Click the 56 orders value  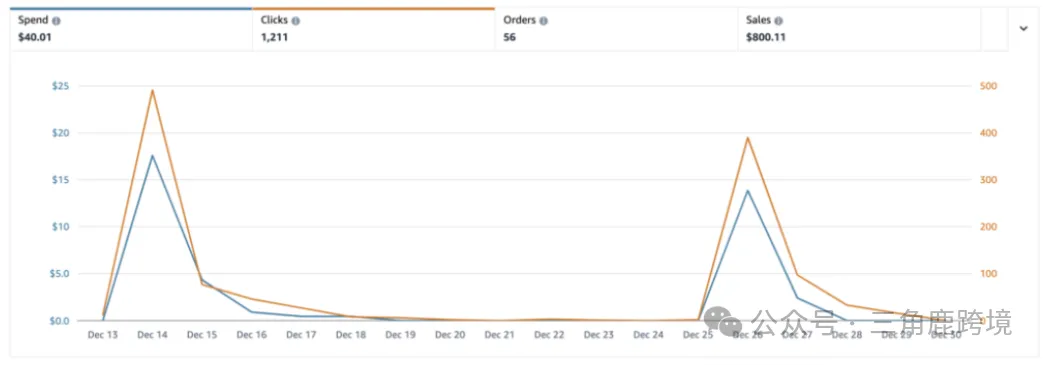click(x=510, y=37)
